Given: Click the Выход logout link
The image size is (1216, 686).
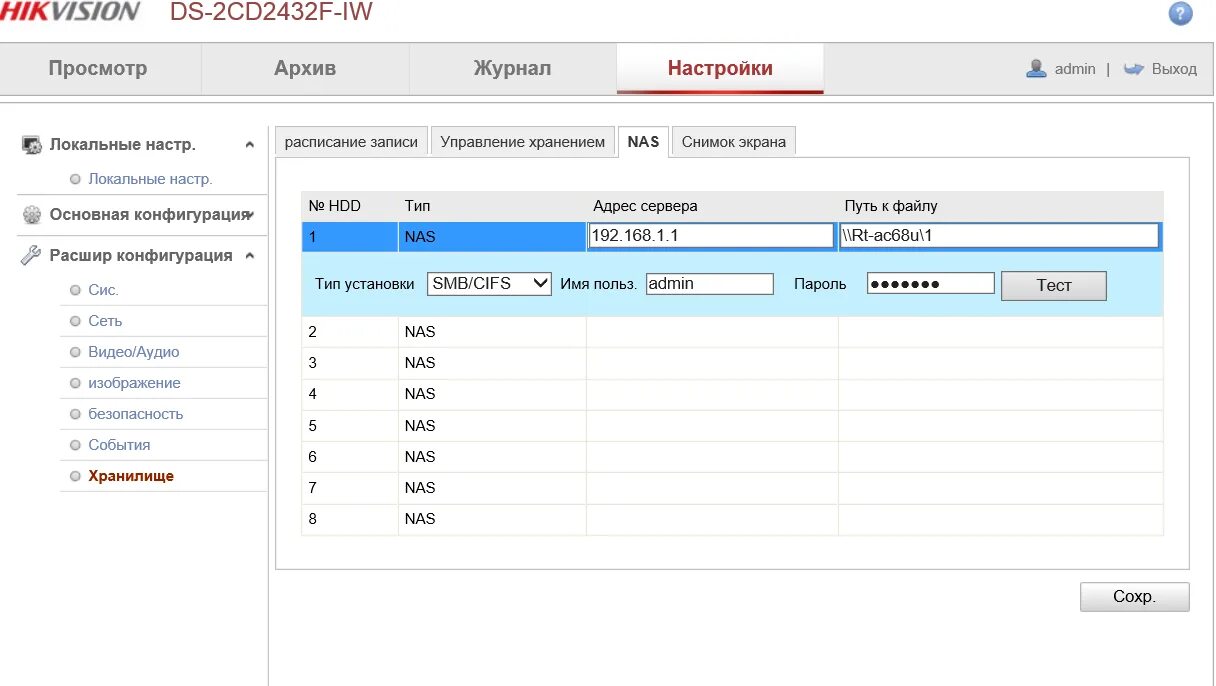Looking at the screenshot, I should click(x=1174, y=69).
